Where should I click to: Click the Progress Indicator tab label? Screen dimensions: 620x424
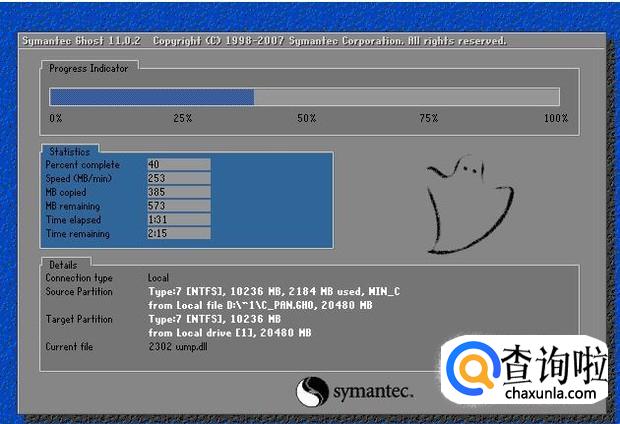(89, 68)
